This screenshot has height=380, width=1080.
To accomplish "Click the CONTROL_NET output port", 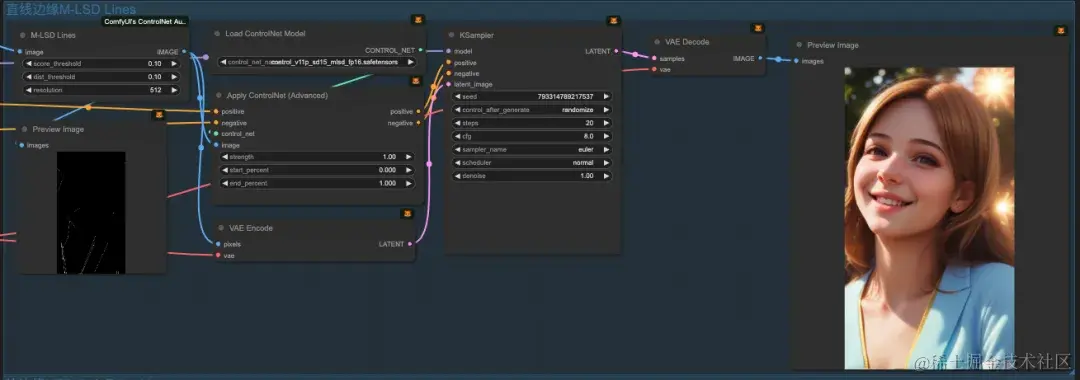I will click(x=420, y=50).
